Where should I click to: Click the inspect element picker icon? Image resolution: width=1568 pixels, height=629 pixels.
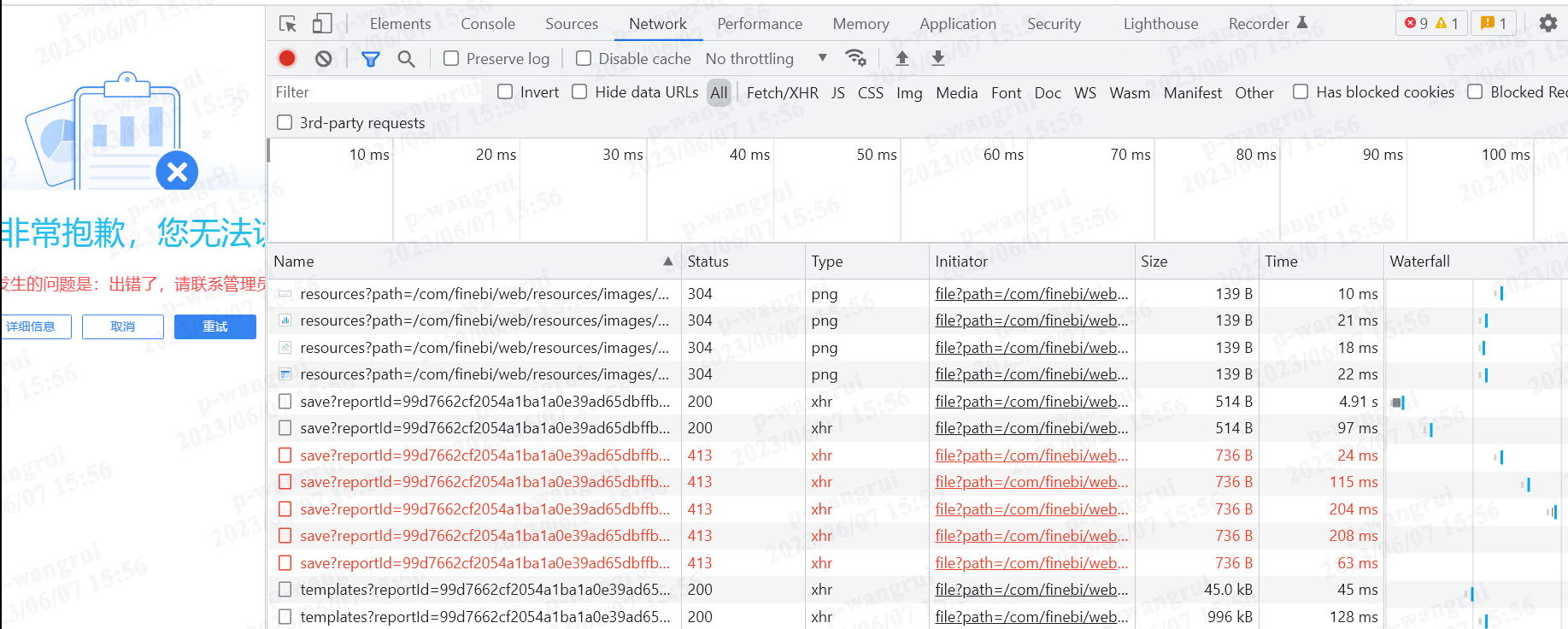[288, 24]
